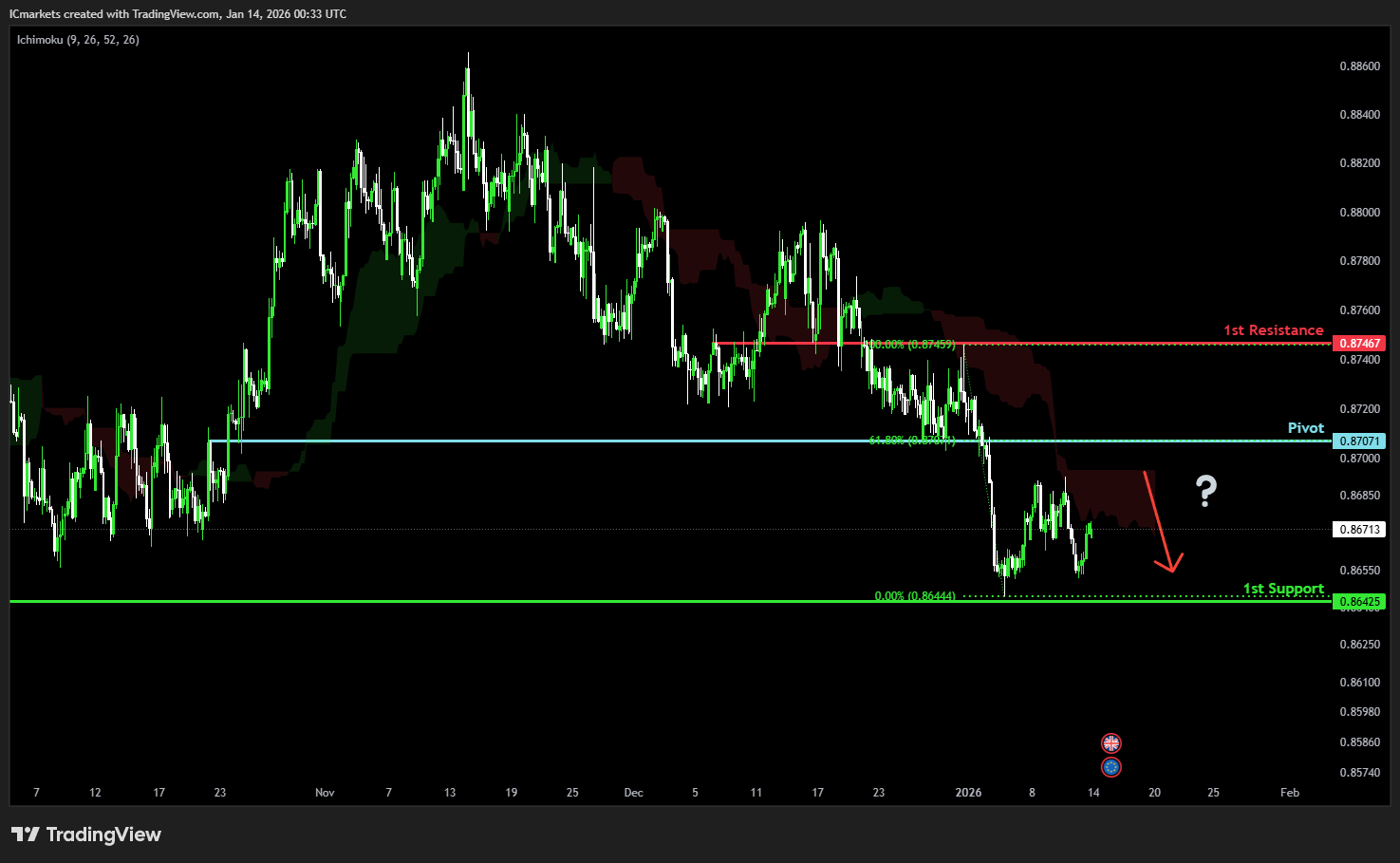Select the 1st Resistance text label
Image resolution: width=1400 pixels, height=863 pixels.
1273,330
